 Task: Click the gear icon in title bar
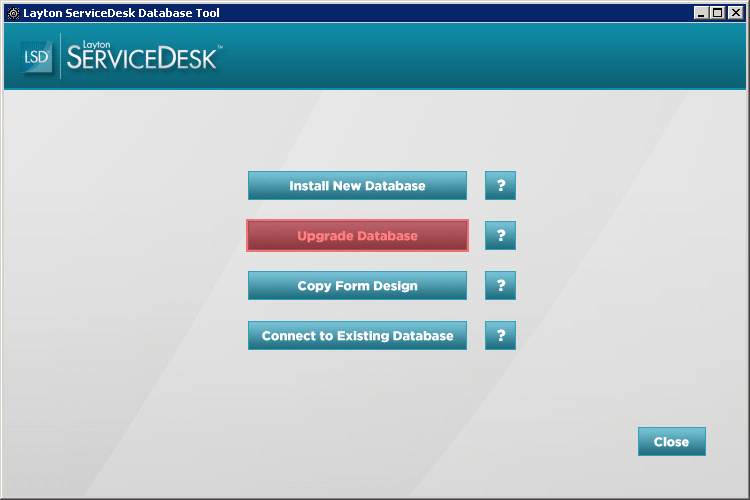pos(13,13)
